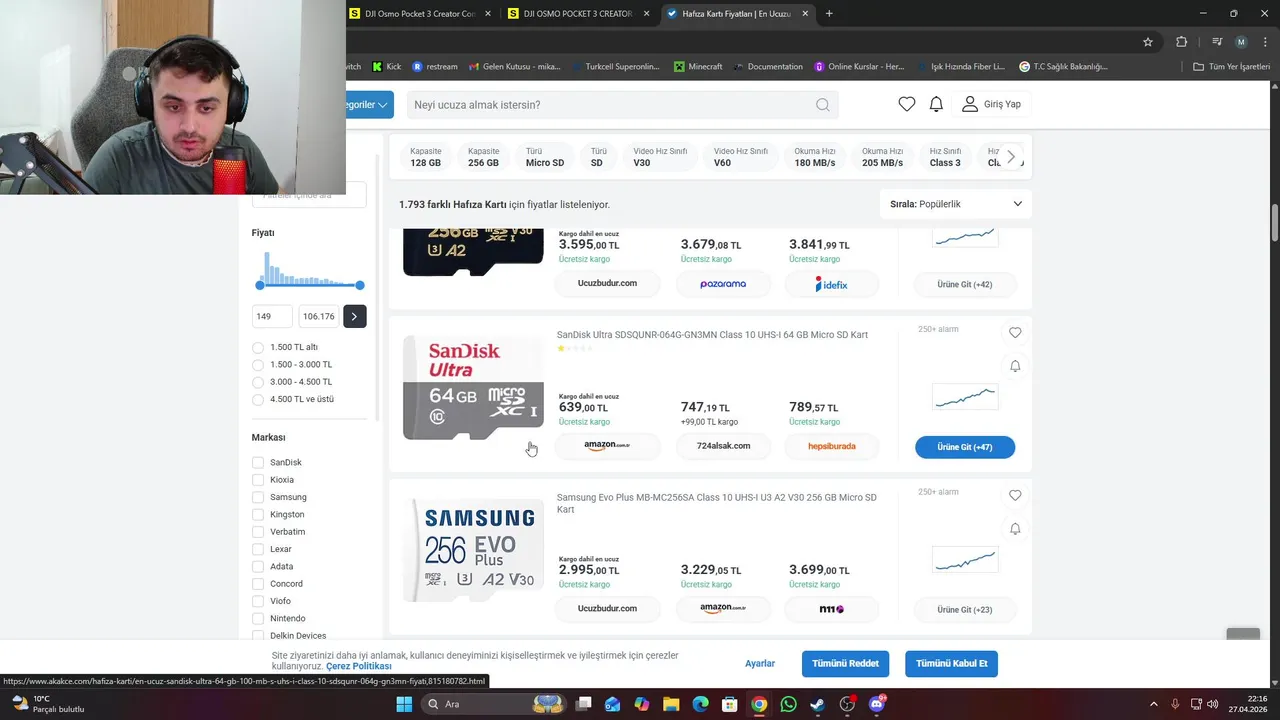Click Ürüne Git (+23) for Samsung Evo Plus

(x=965, y=609)
